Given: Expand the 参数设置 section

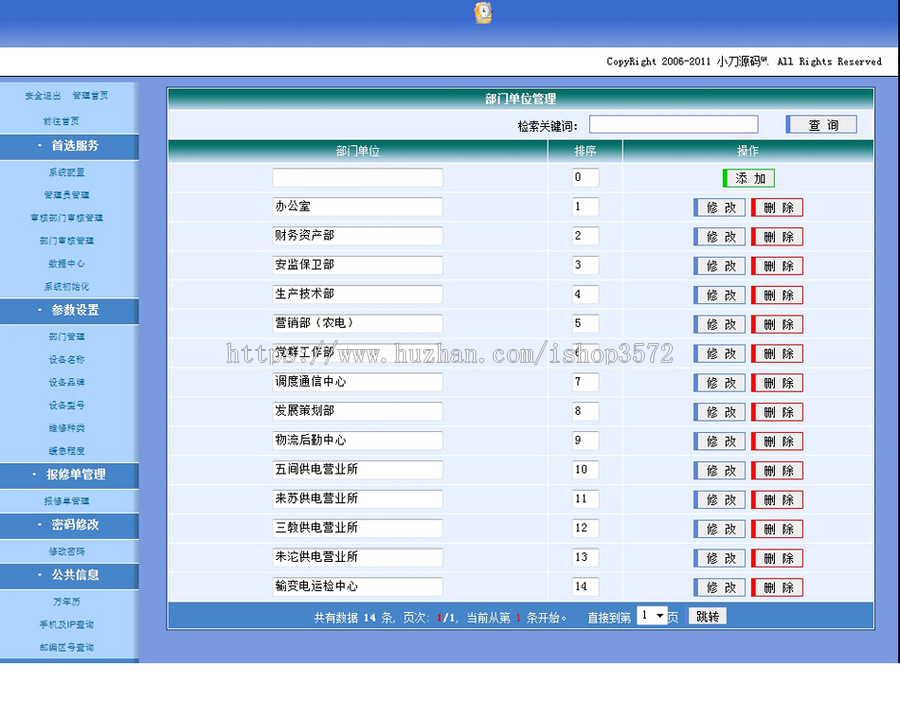Looking at the screenshot, I should 70,311.
